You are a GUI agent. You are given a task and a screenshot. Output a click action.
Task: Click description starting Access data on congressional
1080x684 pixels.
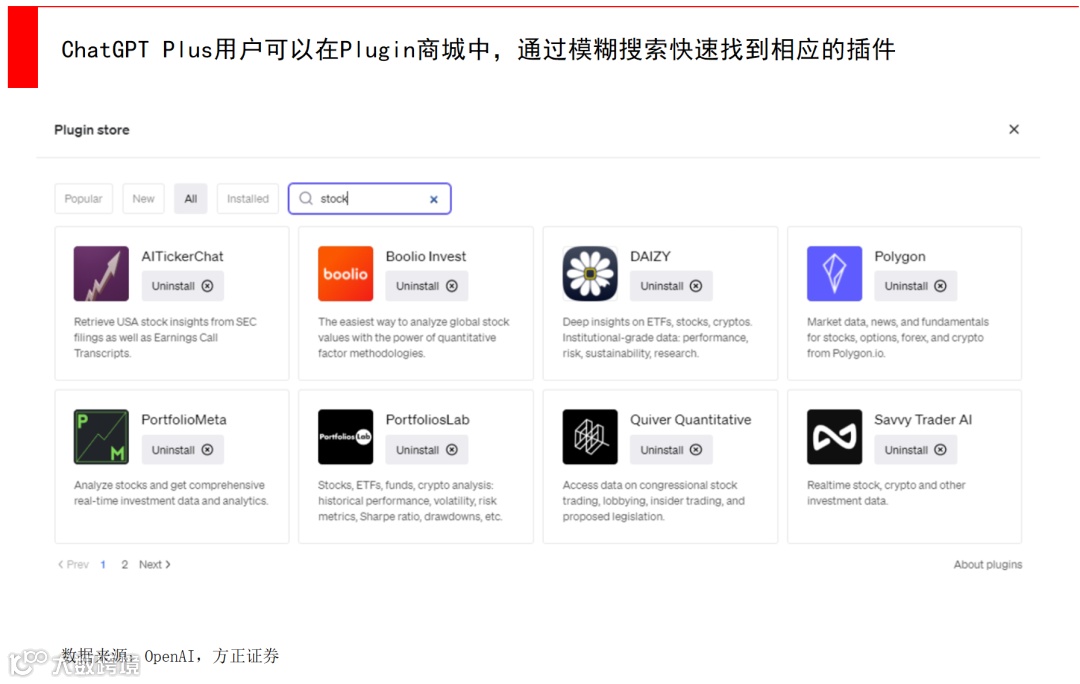coord(653,501)
